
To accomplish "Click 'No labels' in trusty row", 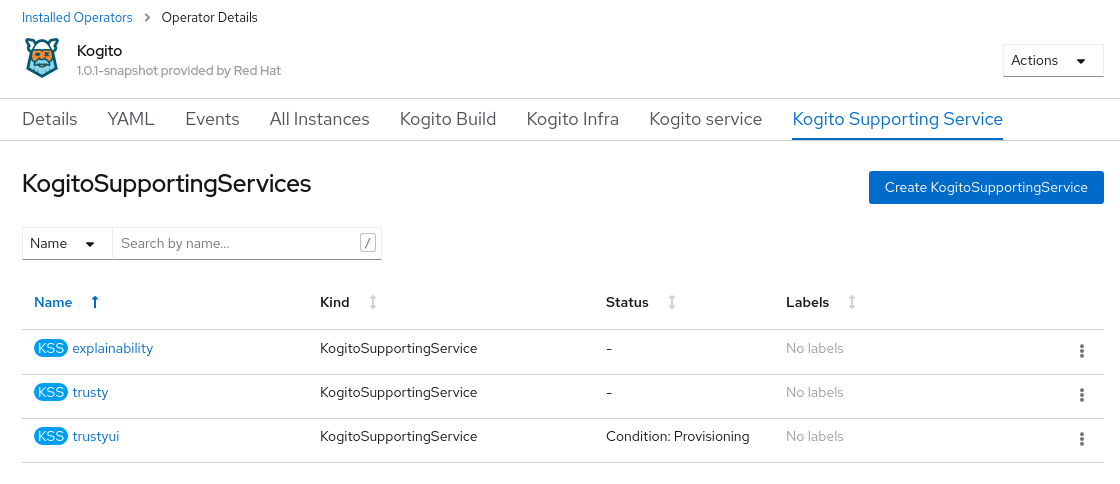I will point(814,393).
